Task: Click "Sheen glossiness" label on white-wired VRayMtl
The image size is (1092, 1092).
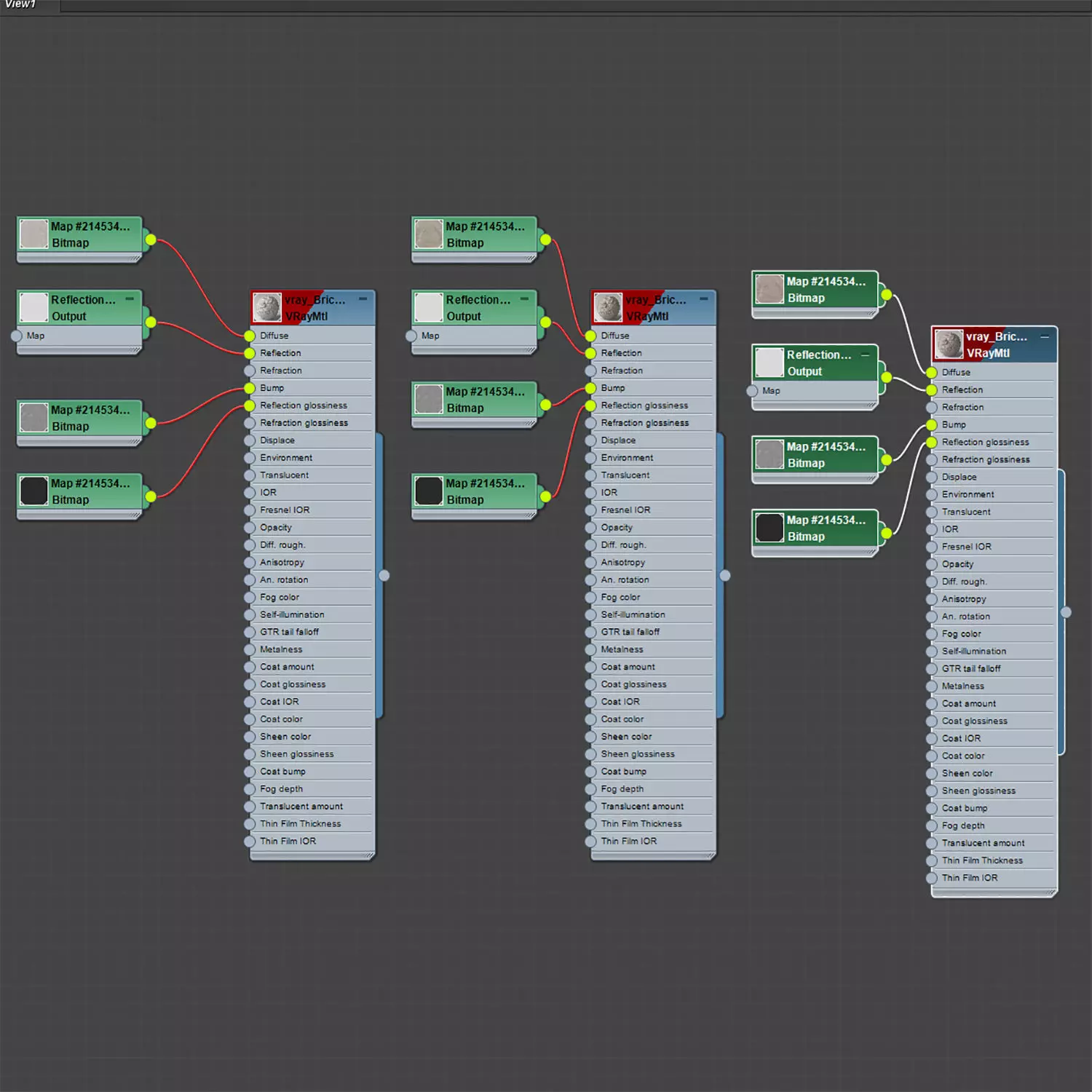Action: point(978,791)
